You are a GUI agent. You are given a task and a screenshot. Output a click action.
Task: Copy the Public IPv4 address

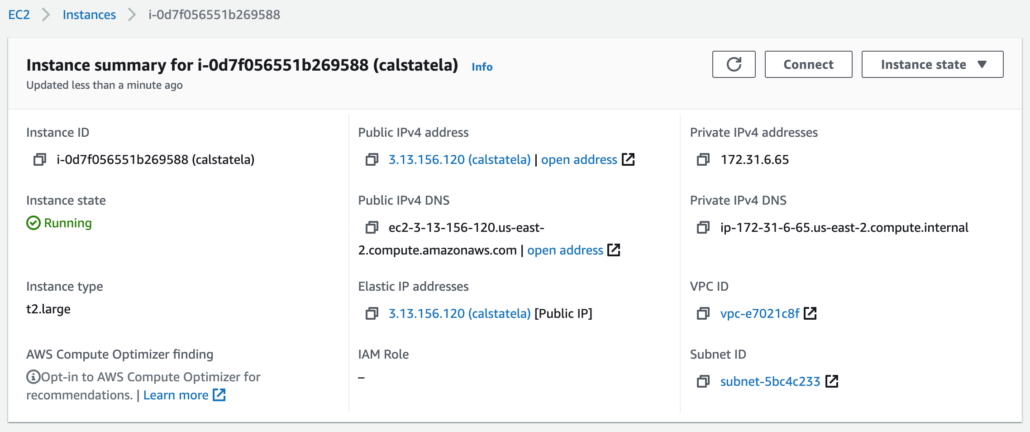(x=372, y=160)
